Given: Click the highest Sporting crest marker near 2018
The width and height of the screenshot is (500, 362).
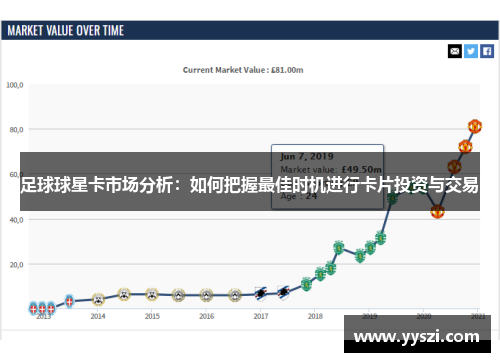Looking at the screenshot, I should tap(339, 248).
